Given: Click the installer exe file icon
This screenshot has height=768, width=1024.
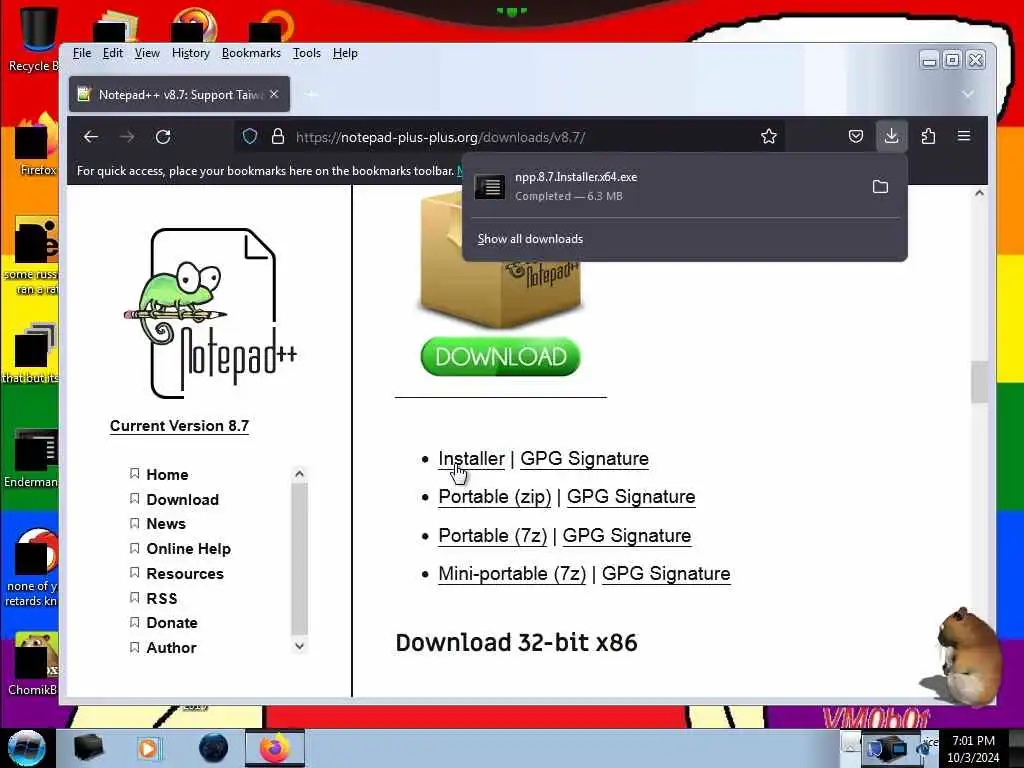Looking at the screenshot, I should (x=489, y=187).
